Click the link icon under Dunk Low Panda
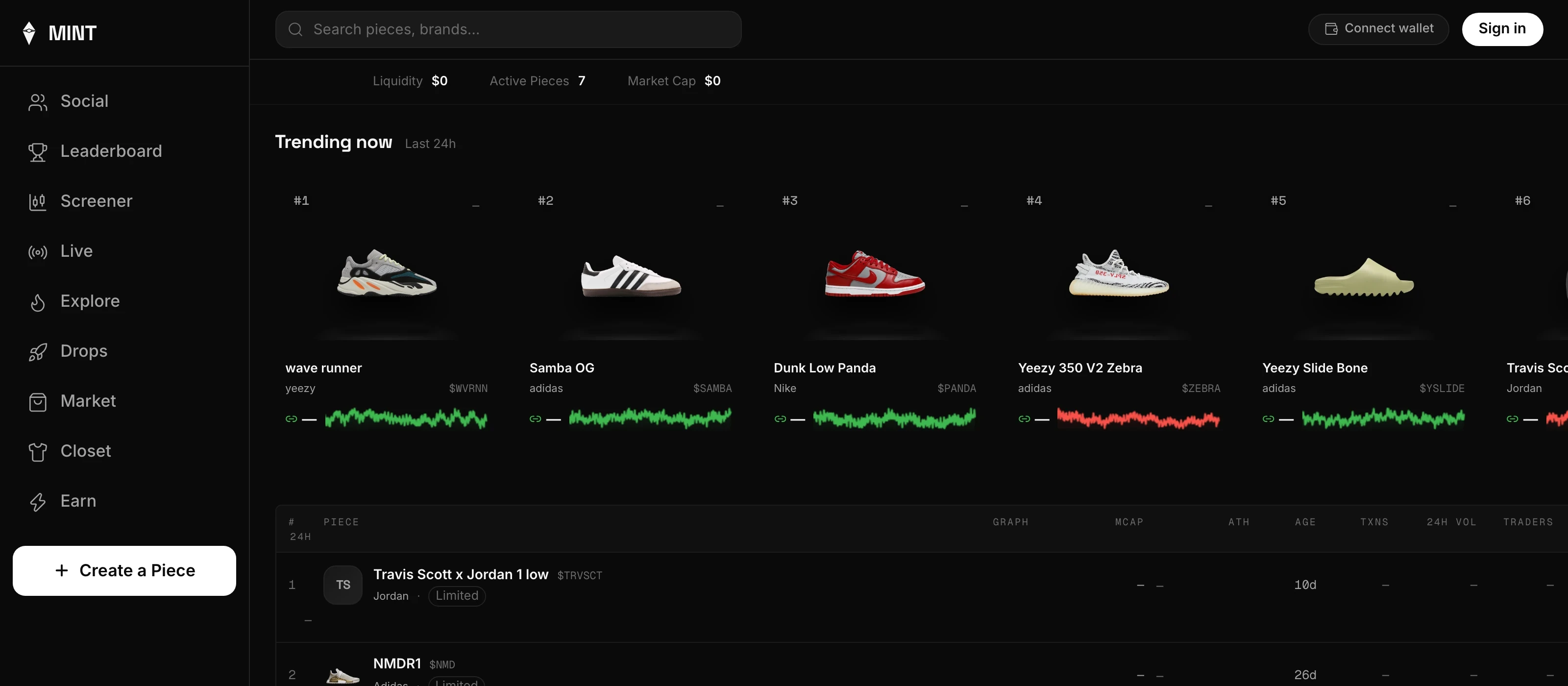This screenshot has width=1568, height=686. (x=780, y=419)
